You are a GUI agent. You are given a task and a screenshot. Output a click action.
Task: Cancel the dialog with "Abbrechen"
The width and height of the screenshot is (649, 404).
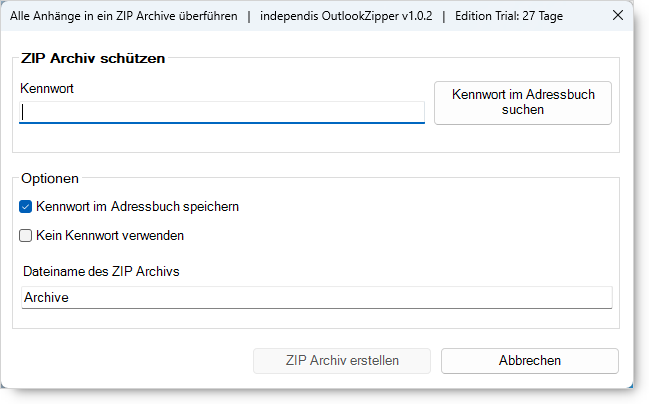(x=529, y=361)
